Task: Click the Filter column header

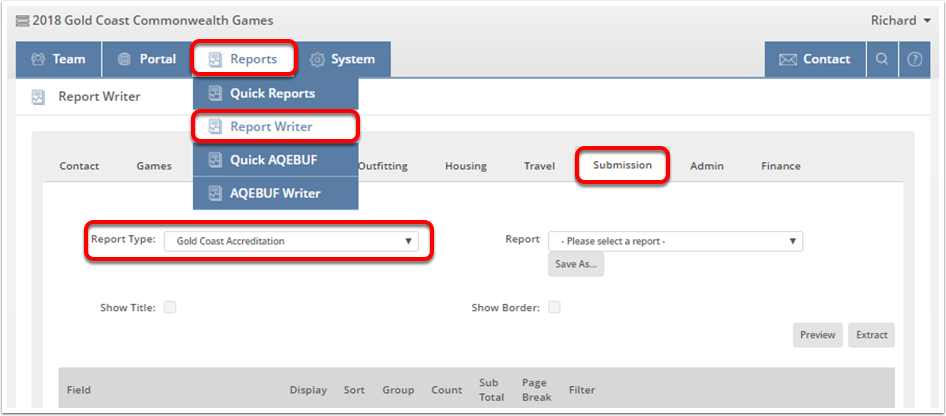Action: (x=582, y=390)
